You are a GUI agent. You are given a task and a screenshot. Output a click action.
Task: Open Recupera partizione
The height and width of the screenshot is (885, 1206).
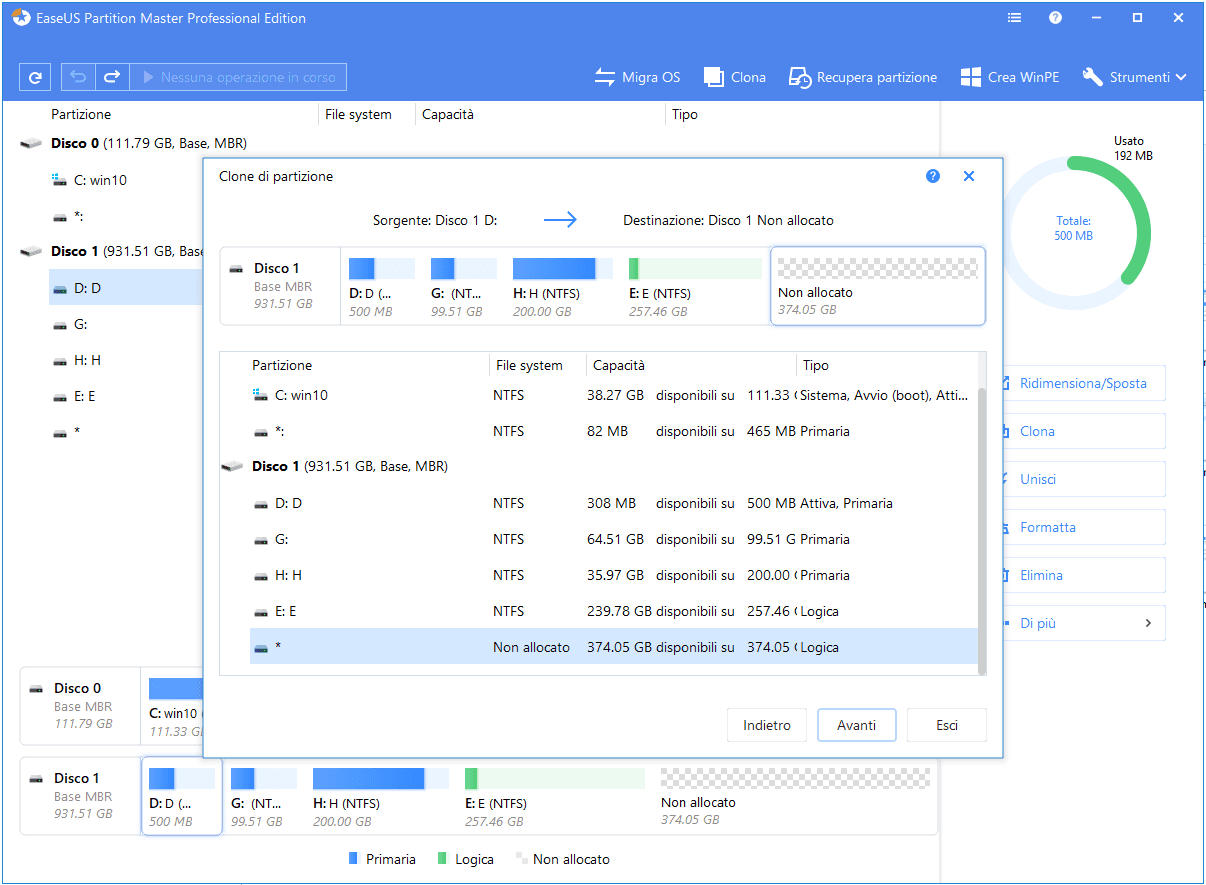click(x=863, y=77)
